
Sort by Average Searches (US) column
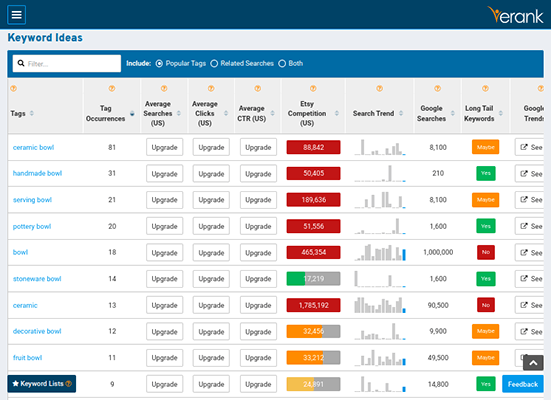coord(179,113)
